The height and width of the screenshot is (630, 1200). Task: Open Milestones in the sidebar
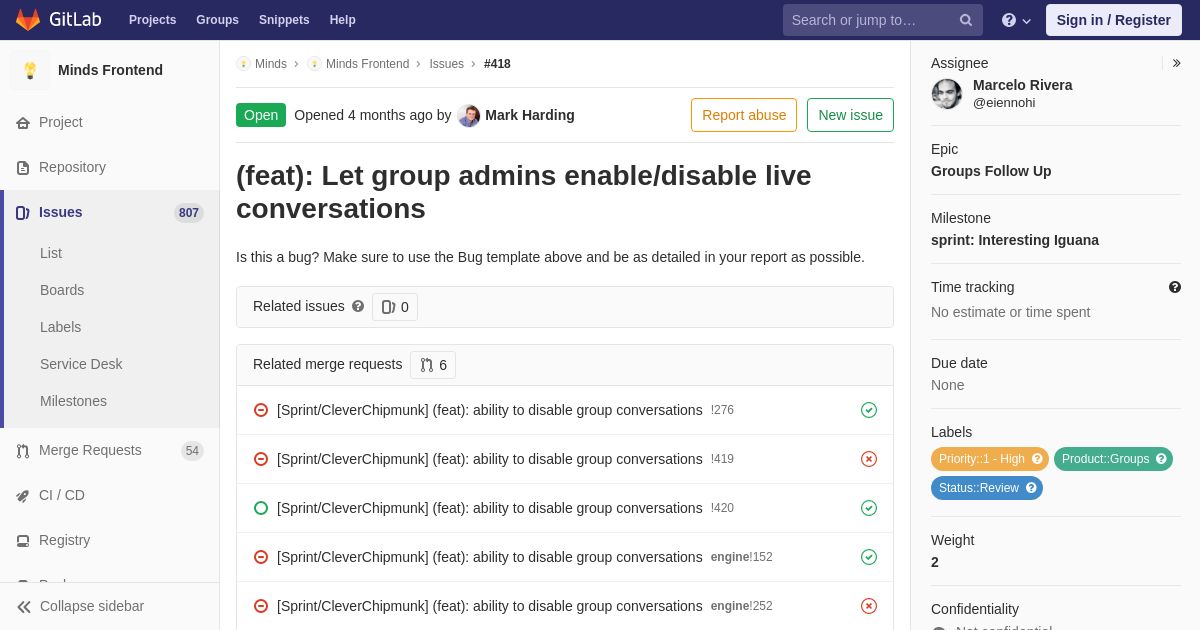[73, 401]
